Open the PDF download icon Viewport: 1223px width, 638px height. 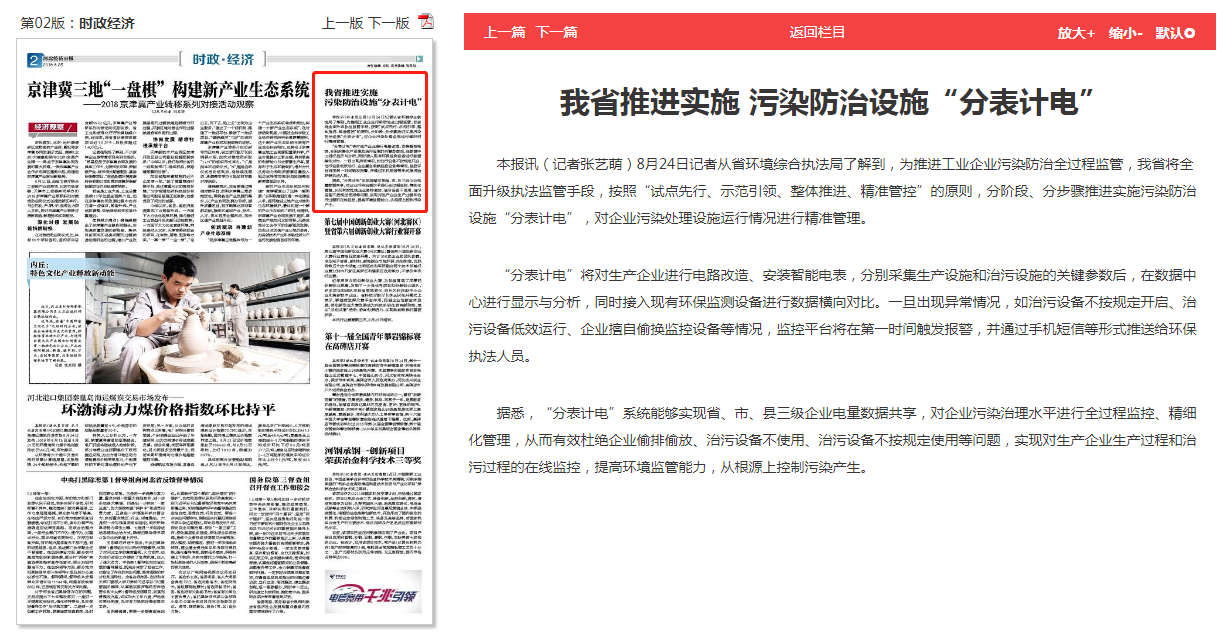425,22
